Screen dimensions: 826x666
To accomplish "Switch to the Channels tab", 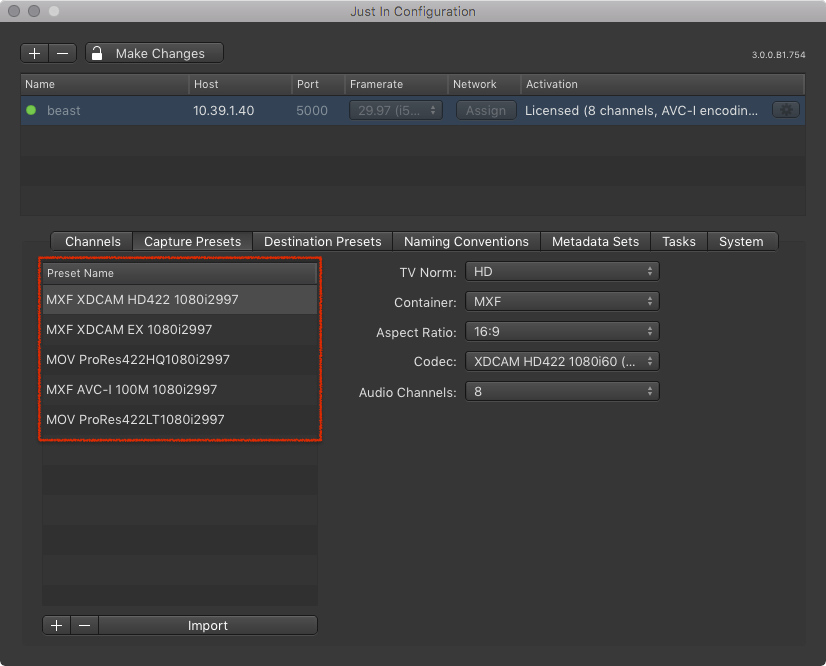I will click(x=92, y=241).
